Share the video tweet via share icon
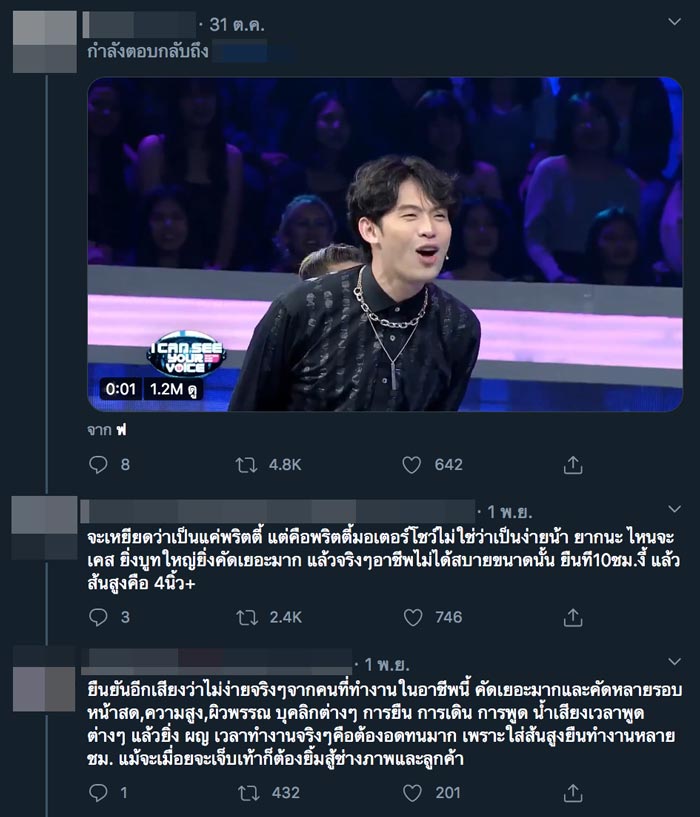 (573, 465)
